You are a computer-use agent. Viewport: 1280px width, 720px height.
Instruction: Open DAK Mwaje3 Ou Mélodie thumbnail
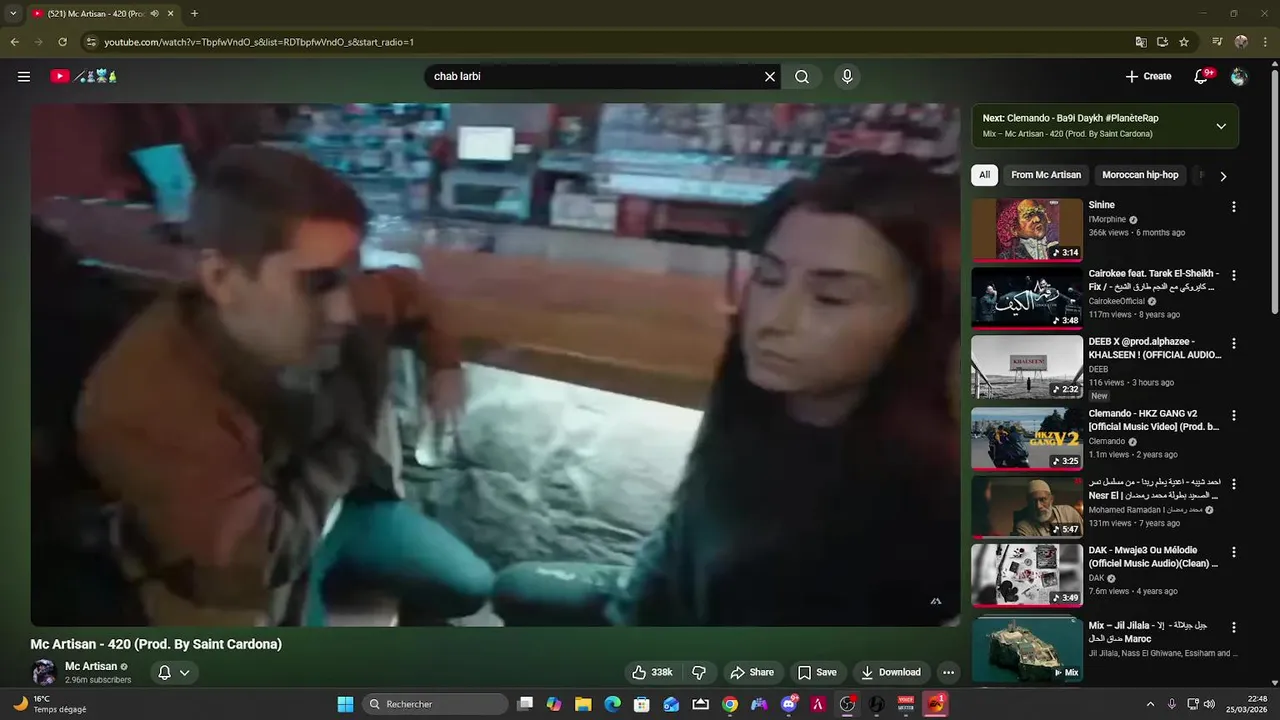1027,575
